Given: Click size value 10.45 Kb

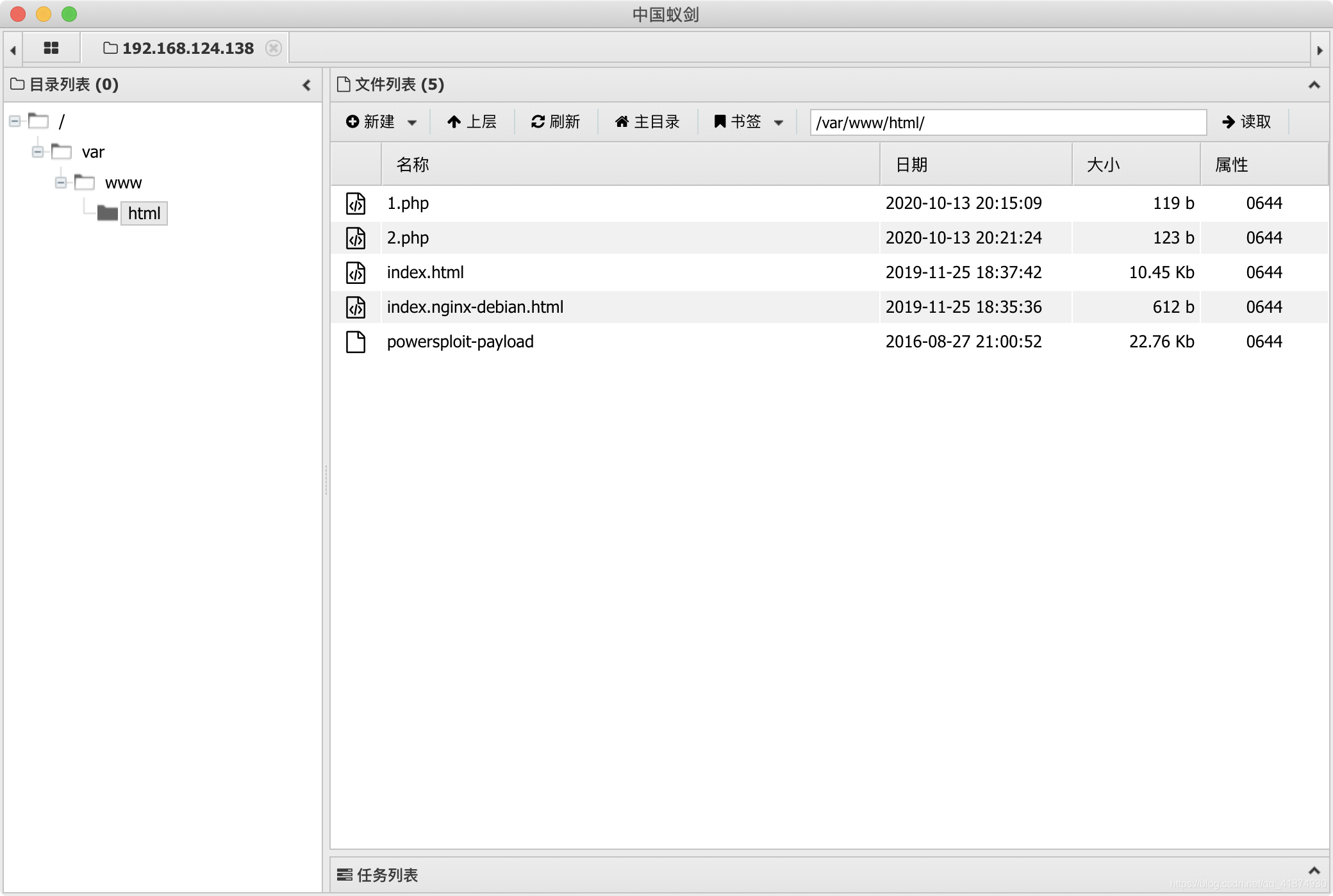Looking at the screenshot, I should 1161,272.
